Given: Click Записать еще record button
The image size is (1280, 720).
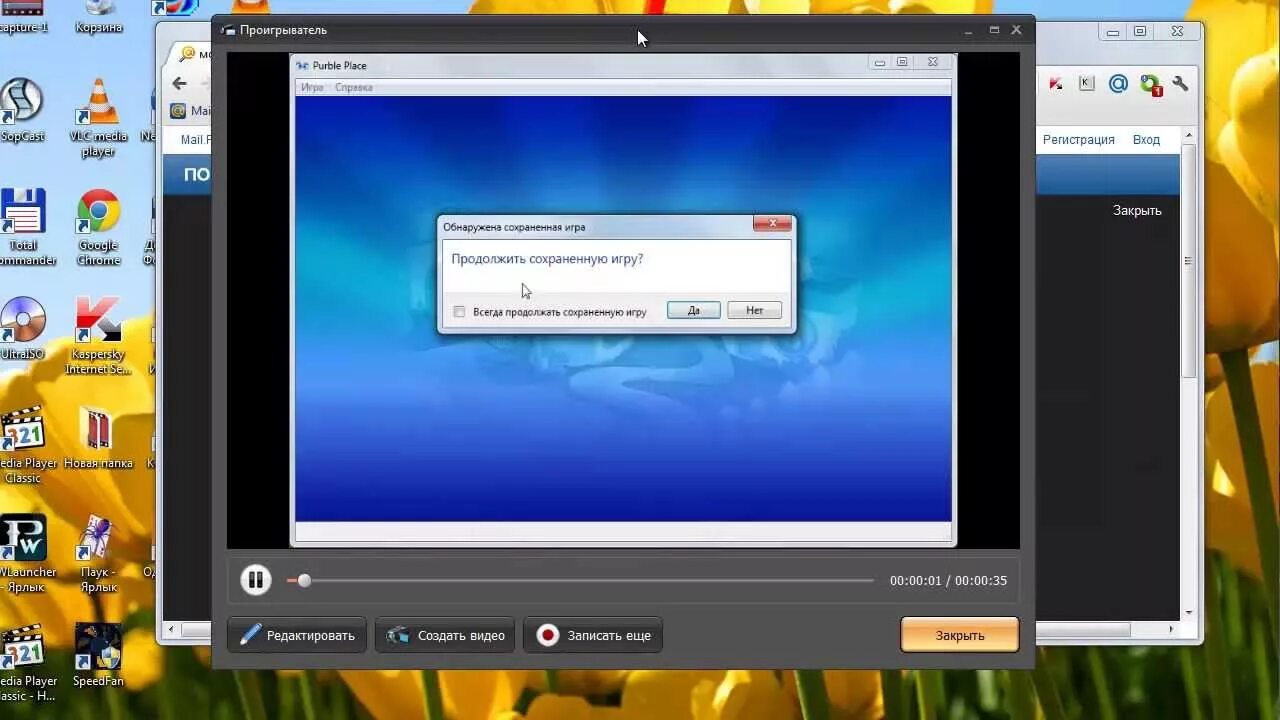Looking at the screenshot, I should [x=593, y=635].
